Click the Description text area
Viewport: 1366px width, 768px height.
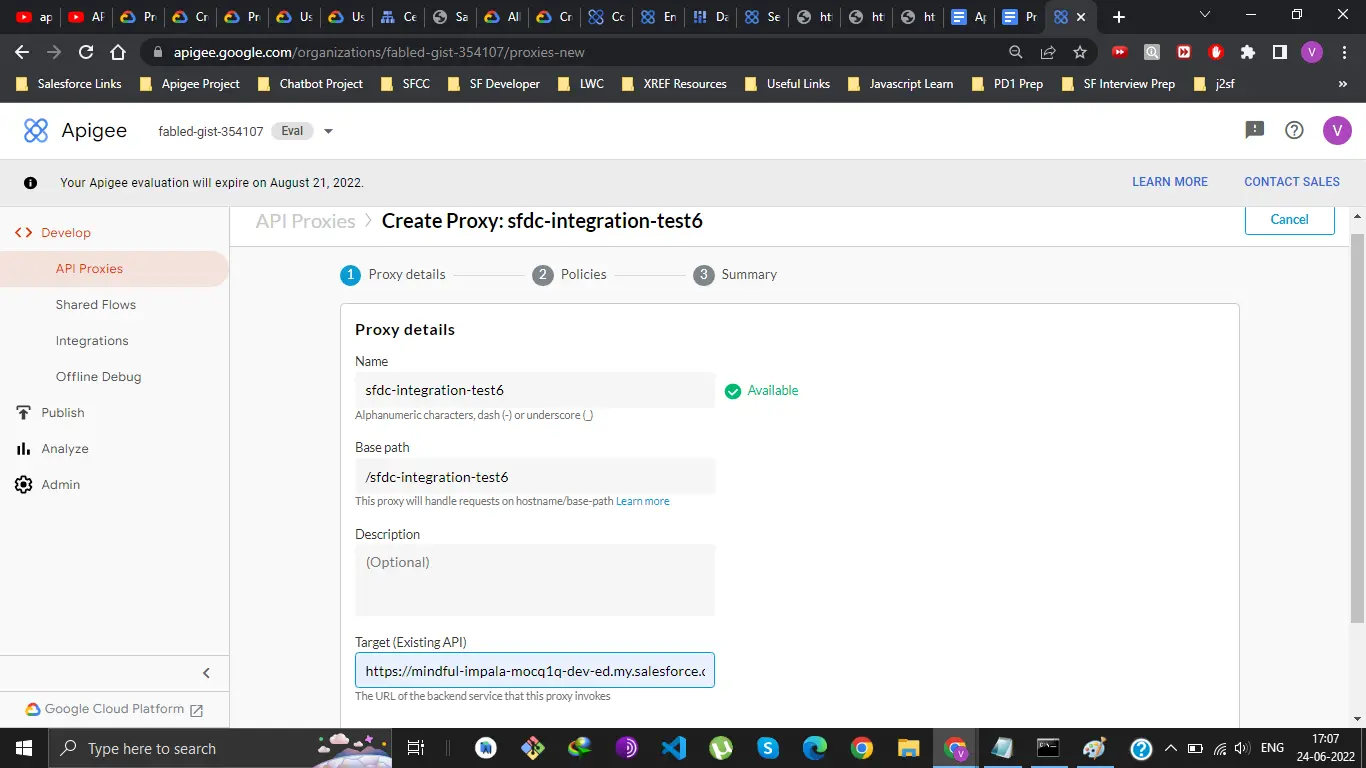(535, 580)
